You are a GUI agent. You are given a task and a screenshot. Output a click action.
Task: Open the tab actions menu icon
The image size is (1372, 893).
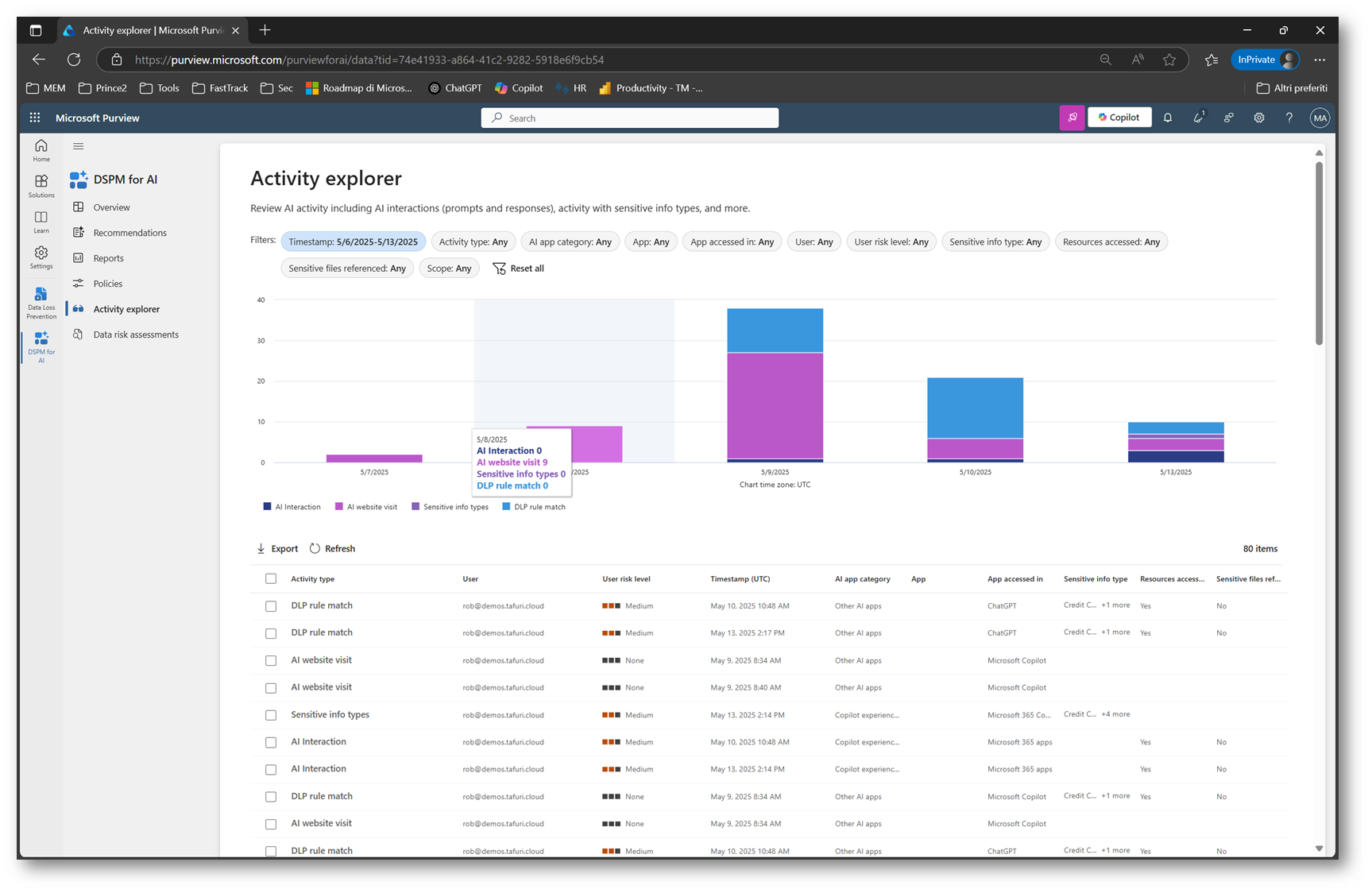[36, 30]
